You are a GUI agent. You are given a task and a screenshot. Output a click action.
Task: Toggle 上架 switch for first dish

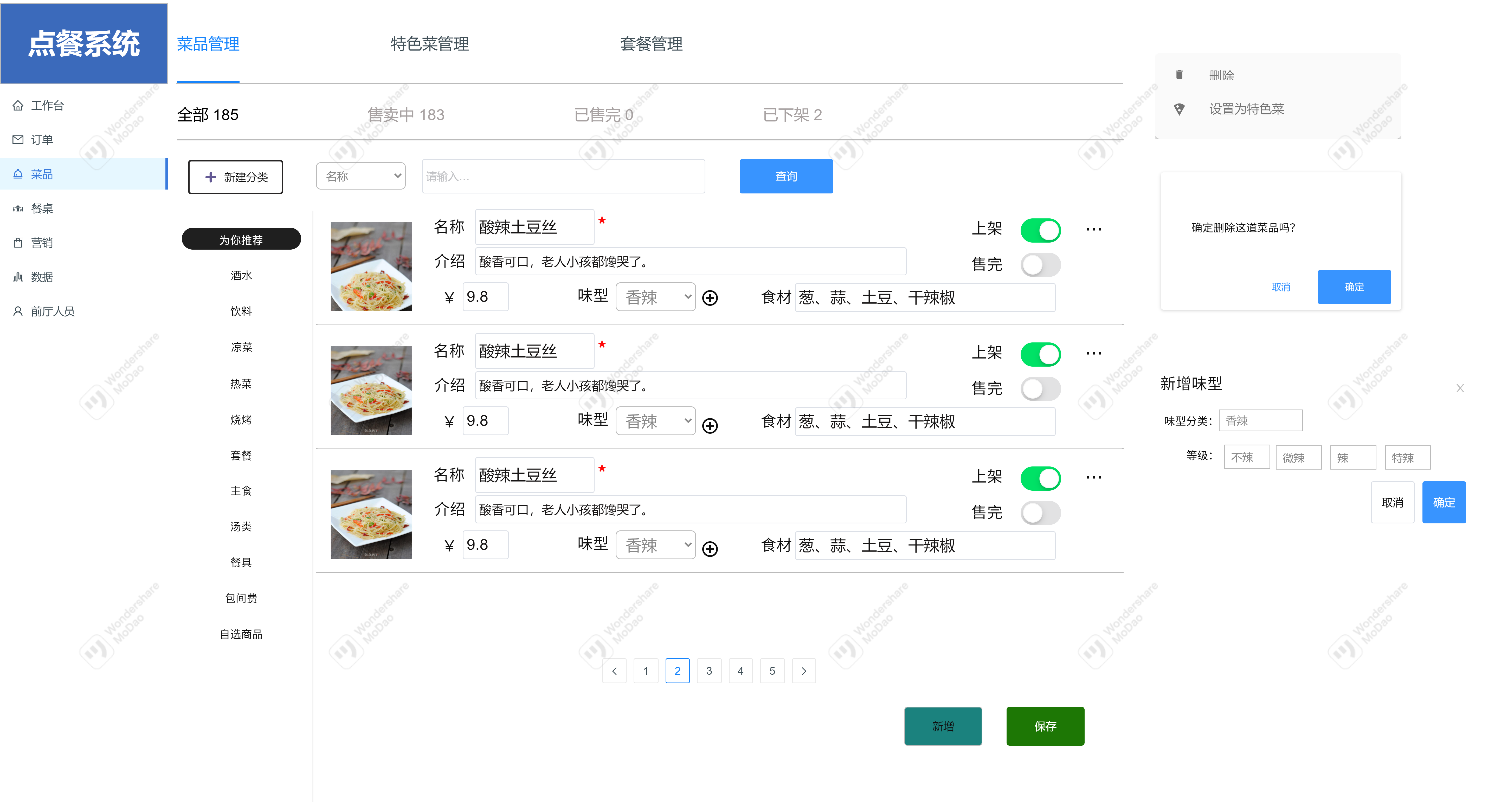1040,230
